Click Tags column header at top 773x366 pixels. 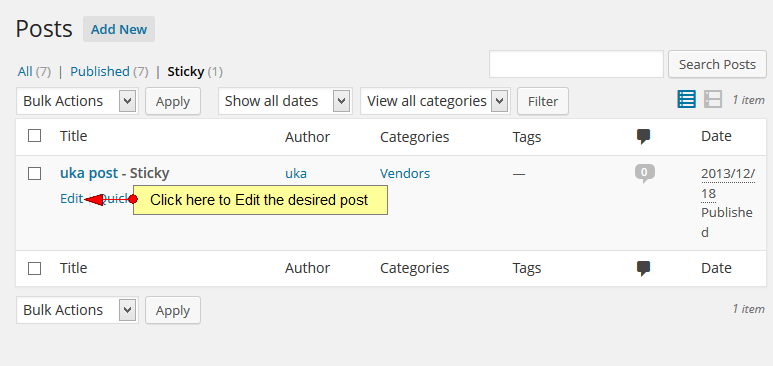pyautogui.click(x=527, y=137)
